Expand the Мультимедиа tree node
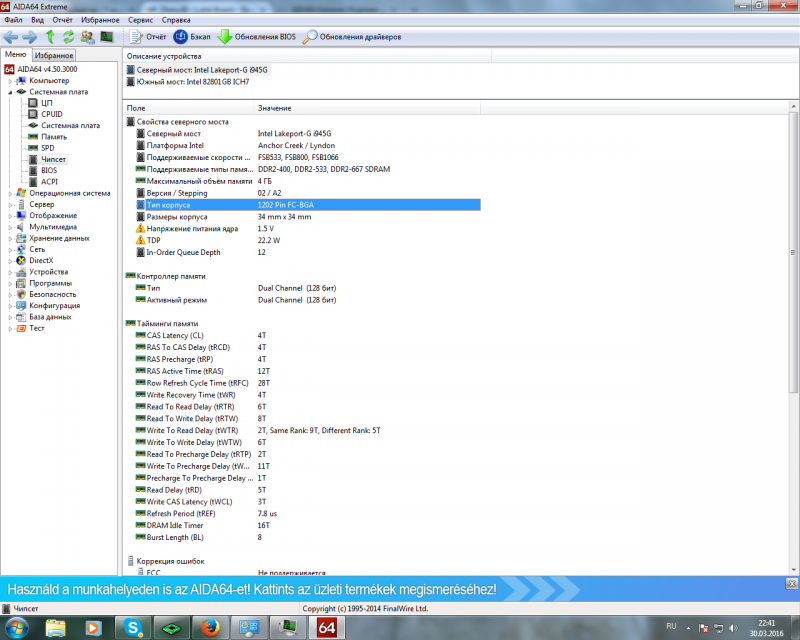Screen dimensions: 800x640 pos(10,227)
